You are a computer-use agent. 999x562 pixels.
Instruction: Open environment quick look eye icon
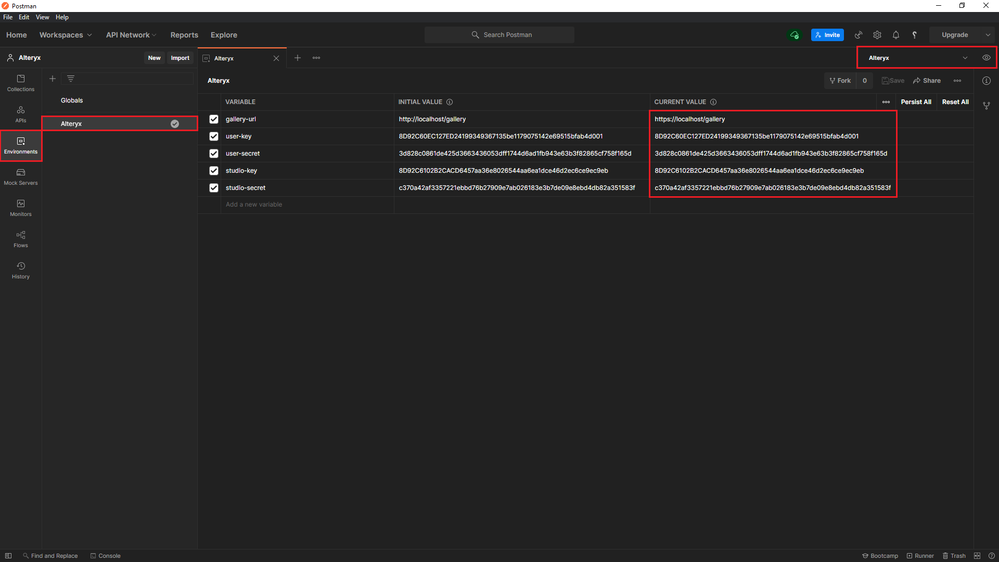click(x=986, y=58)
